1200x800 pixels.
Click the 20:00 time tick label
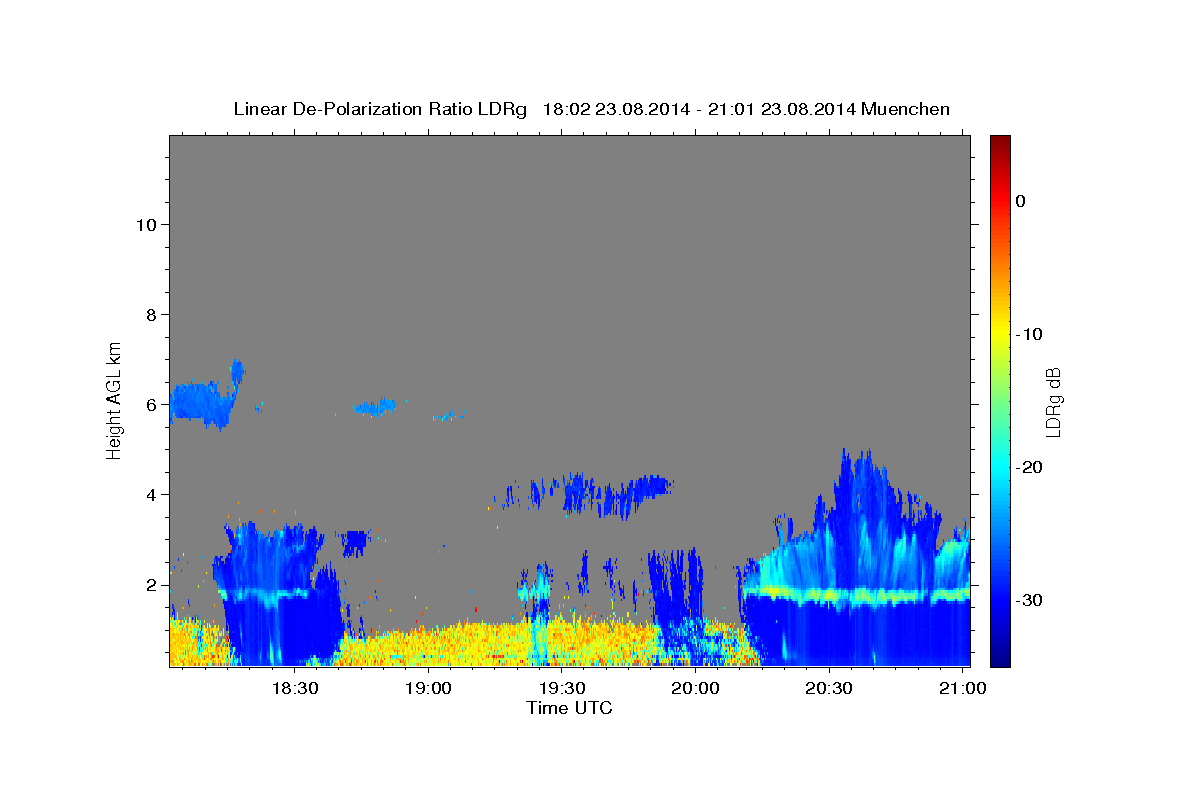coord(695,689)
